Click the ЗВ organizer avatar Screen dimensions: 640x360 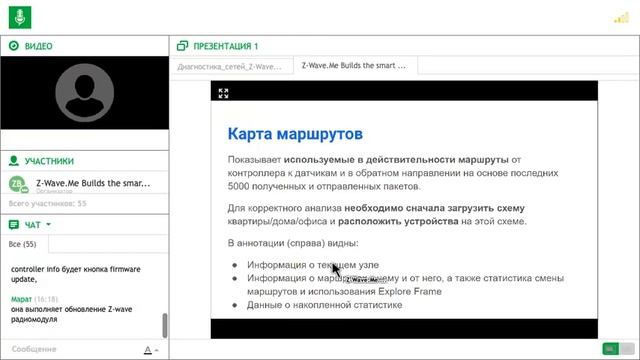[x=18, y=184]
